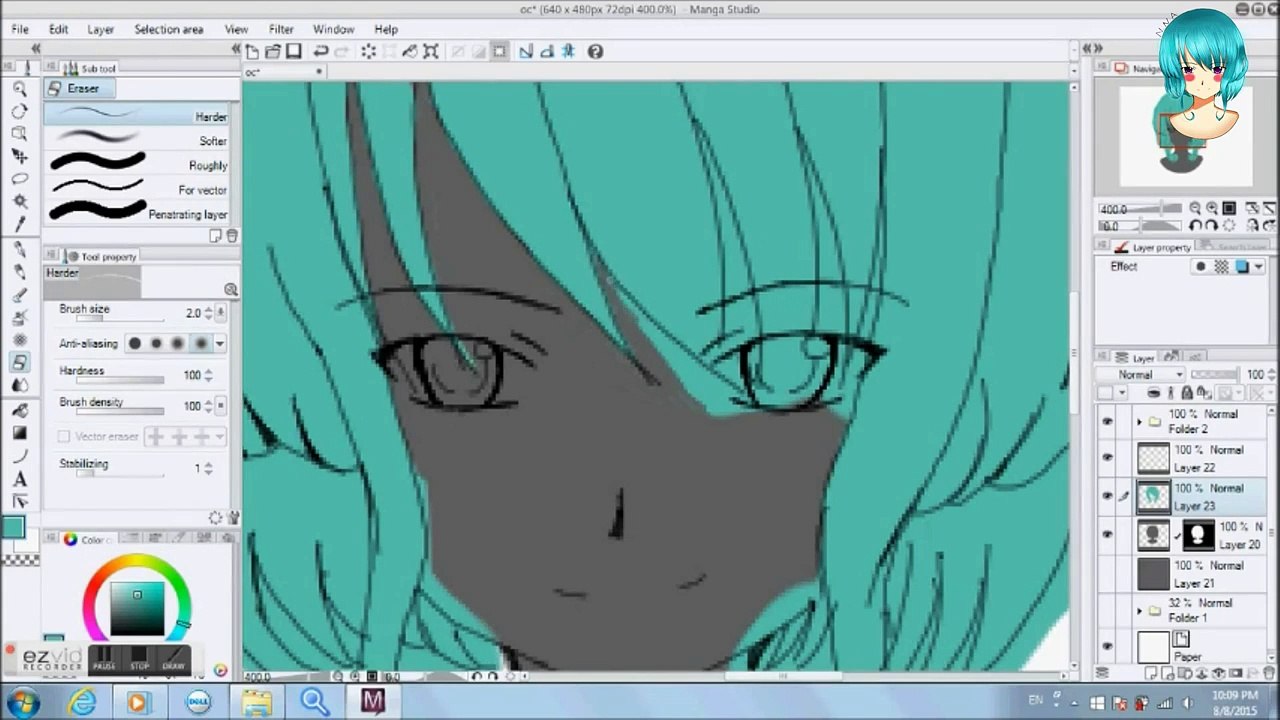The width and height of the screenshot is (1280, 720).
Task: Select the Auto select magic wand tool
Action: (x=19, y=202)
